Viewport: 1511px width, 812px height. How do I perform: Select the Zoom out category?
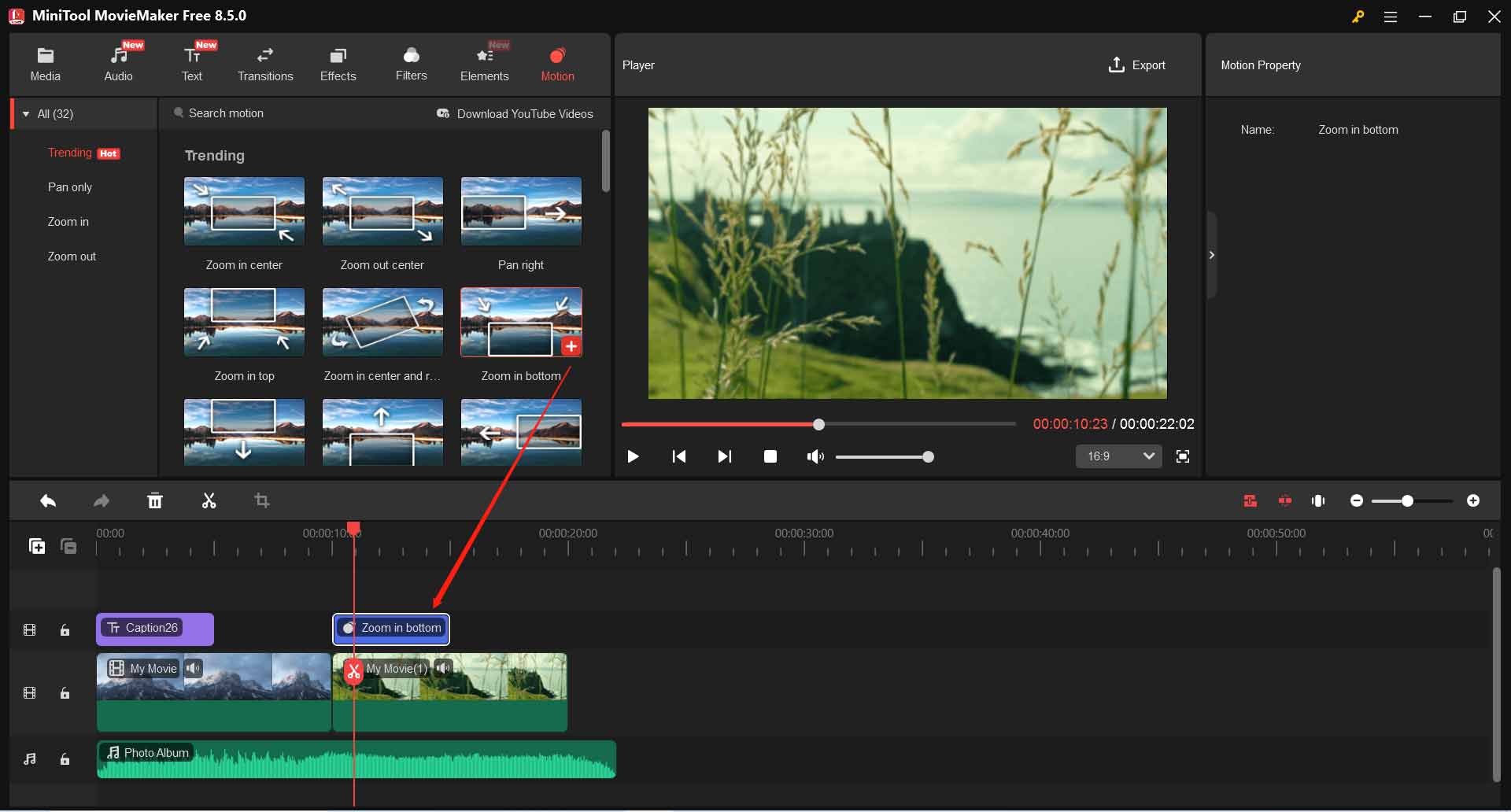coord(72,256)
